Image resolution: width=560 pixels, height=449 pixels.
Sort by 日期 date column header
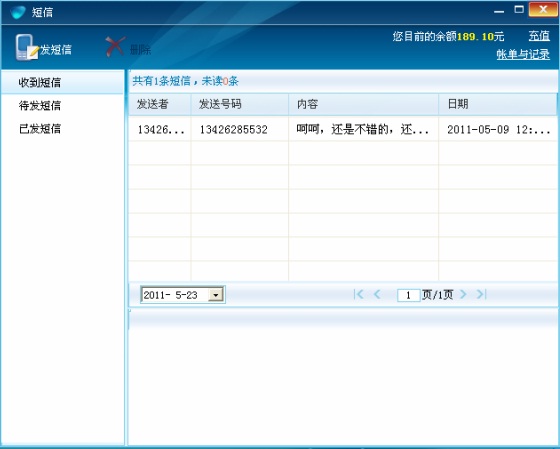point(497,104)
